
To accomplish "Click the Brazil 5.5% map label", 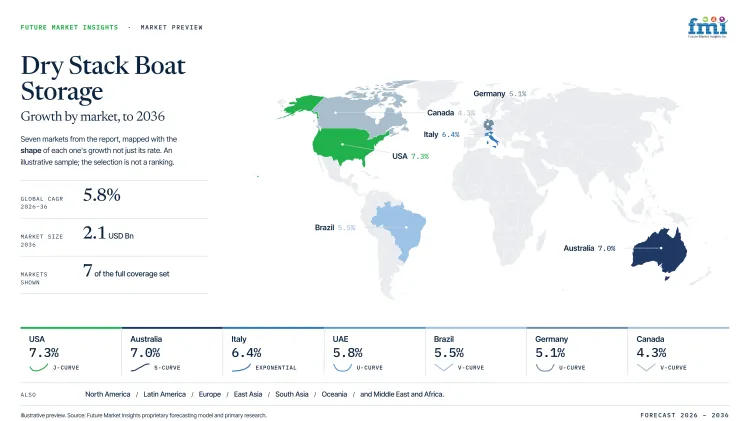I will pyautogui.click(x=335, y=227).
